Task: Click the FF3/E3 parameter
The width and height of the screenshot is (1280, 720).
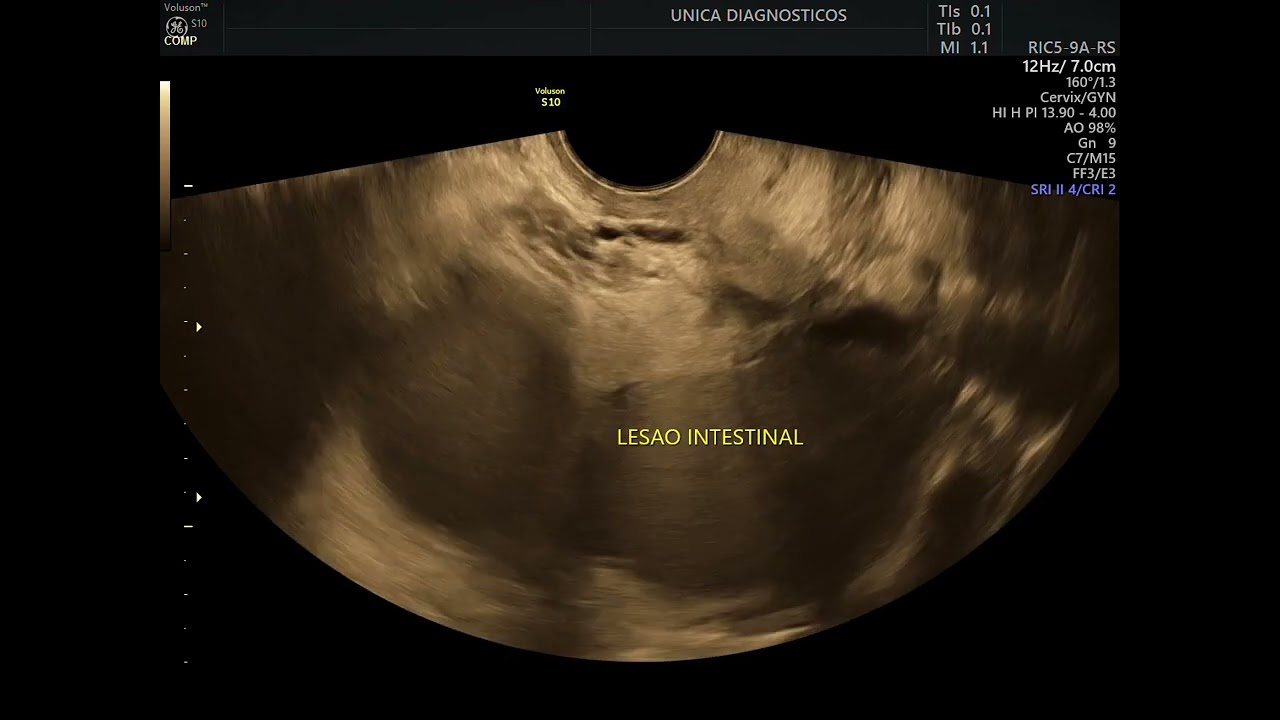Action: click(1093, 174)
